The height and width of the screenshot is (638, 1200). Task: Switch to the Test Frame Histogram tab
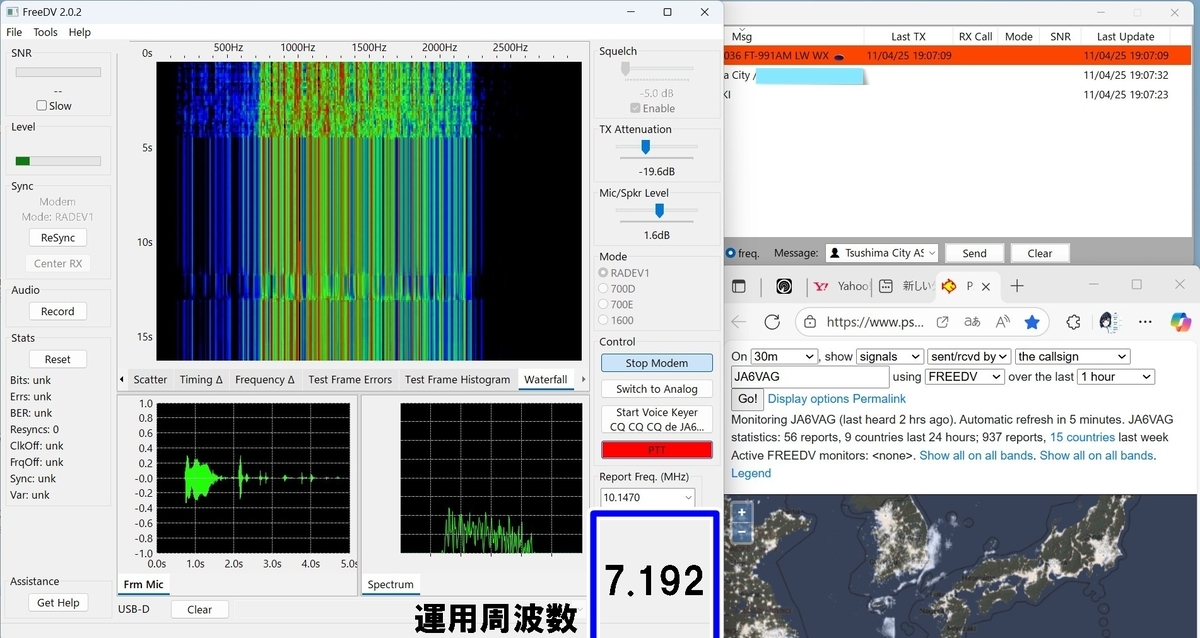click(x=457, y=380)
